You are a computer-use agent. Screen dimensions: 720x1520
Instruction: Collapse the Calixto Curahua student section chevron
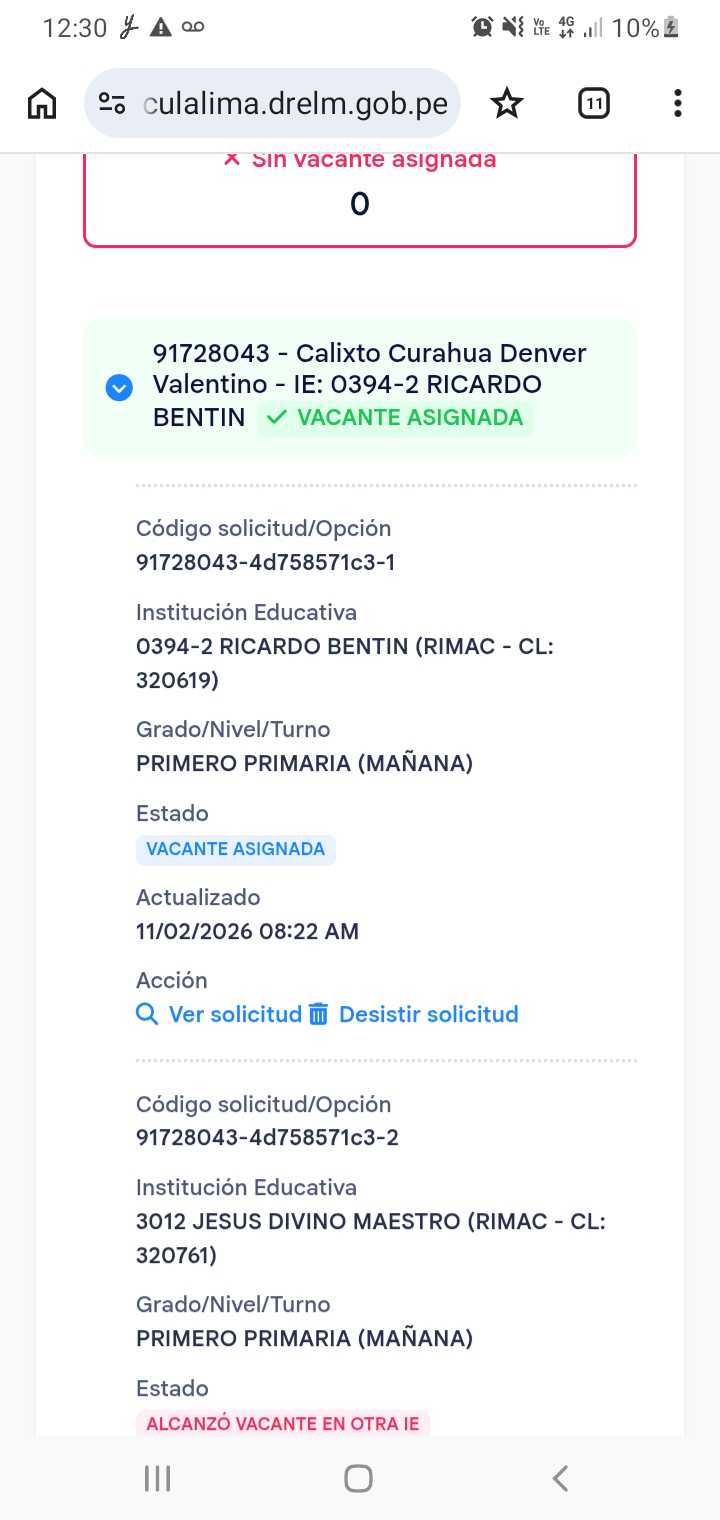[119, 387]
